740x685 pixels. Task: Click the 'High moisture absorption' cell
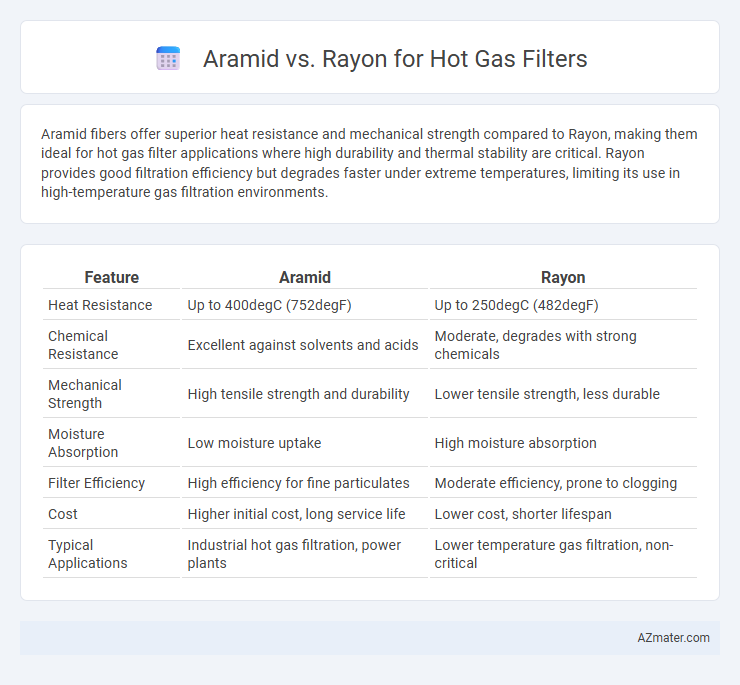click(515, 443)
